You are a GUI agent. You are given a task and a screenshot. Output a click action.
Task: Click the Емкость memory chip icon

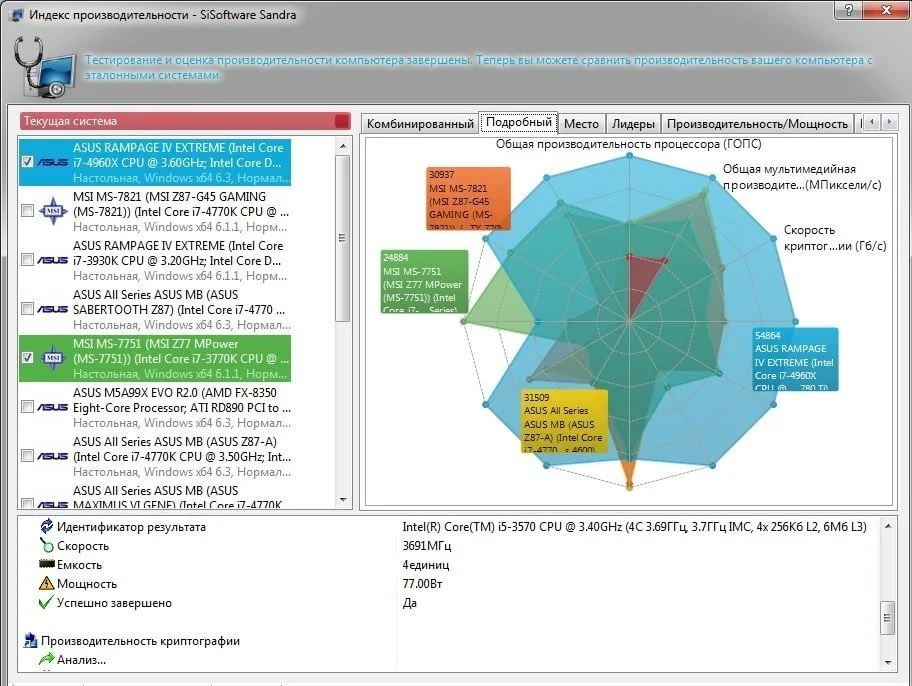pyautogui.click(x=47, y=564)
